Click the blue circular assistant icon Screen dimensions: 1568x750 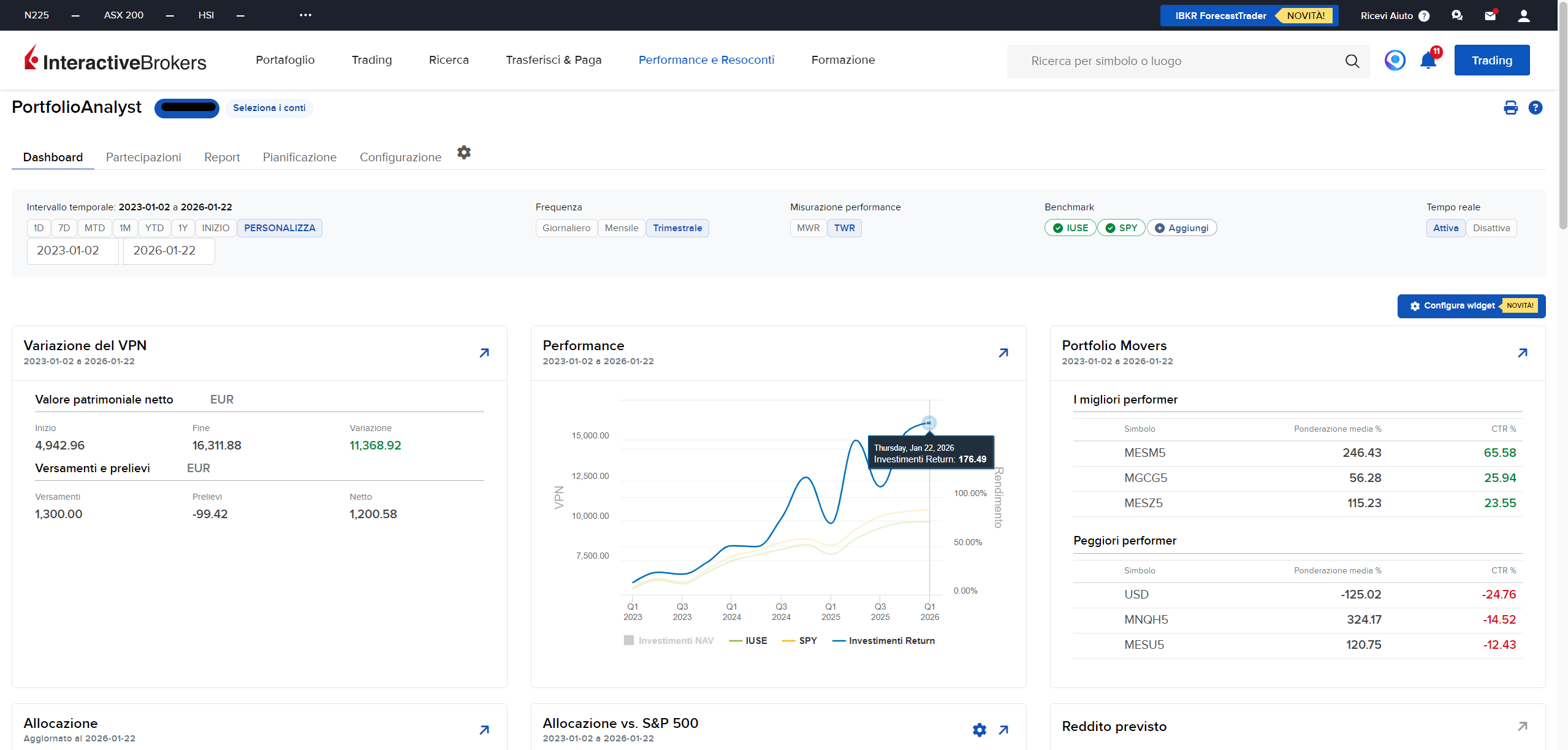[x=1395, y=60]
